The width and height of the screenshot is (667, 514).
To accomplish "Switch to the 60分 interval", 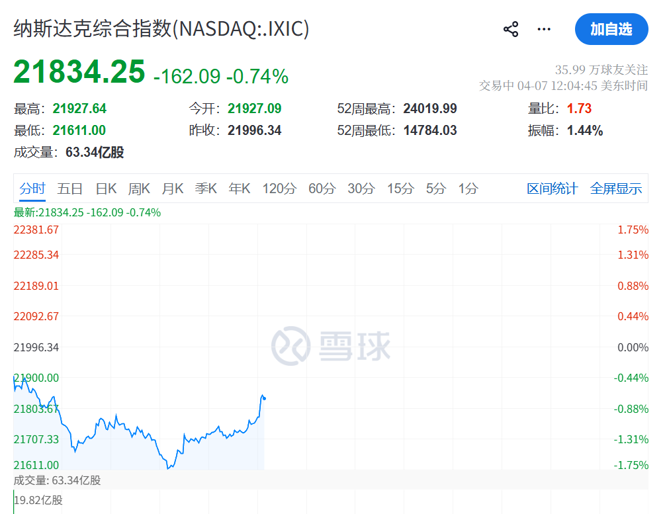I will pyautogui.click(x=322, y=188).
